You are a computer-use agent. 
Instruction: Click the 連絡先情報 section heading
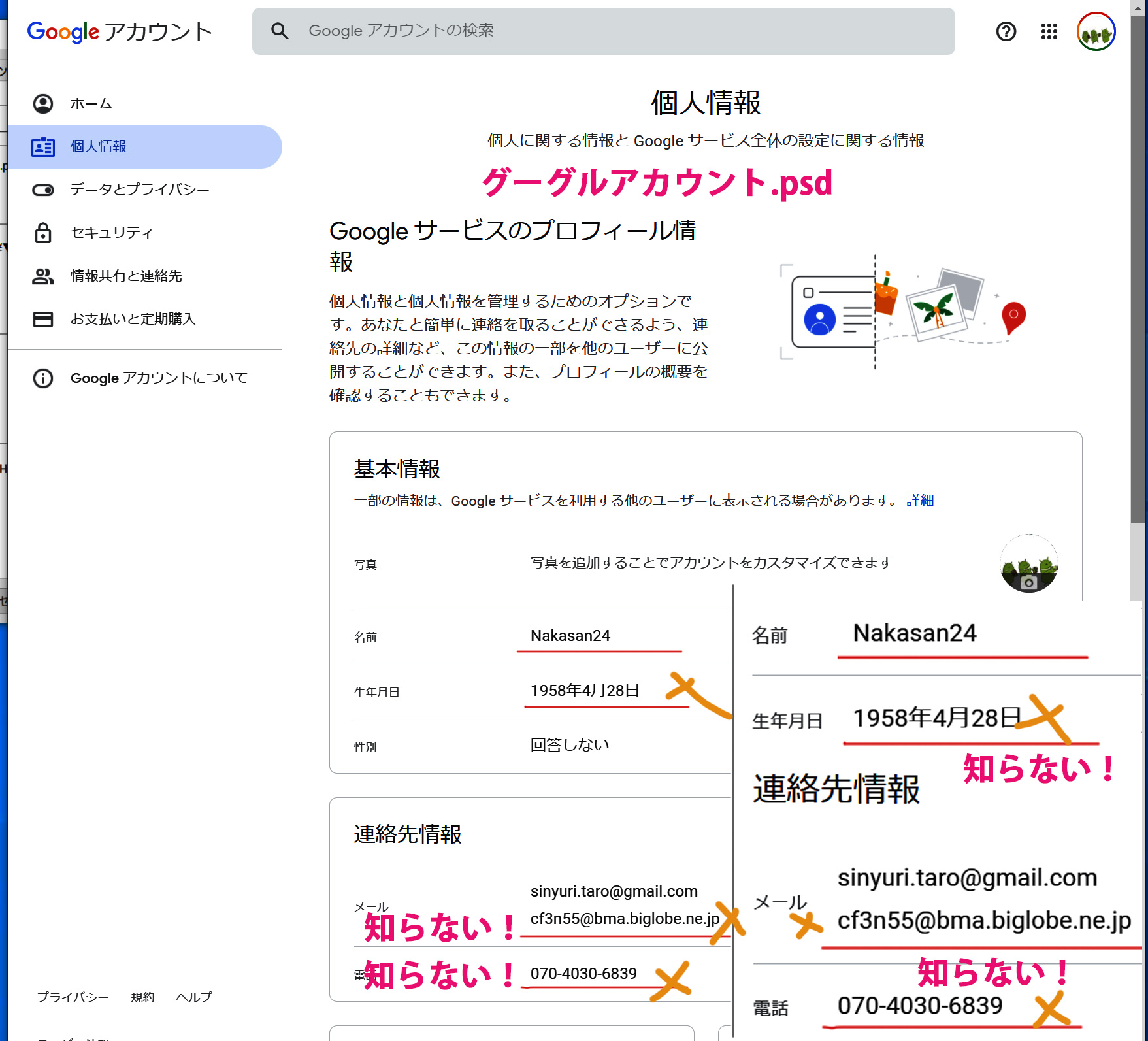click(408, 834)
